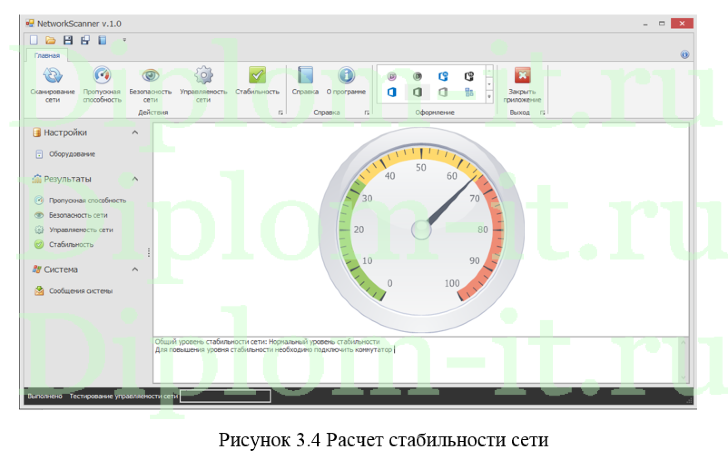728x460 pixels.
Task: Minimize the NetworkScanner window
Action: click(645, 24)
